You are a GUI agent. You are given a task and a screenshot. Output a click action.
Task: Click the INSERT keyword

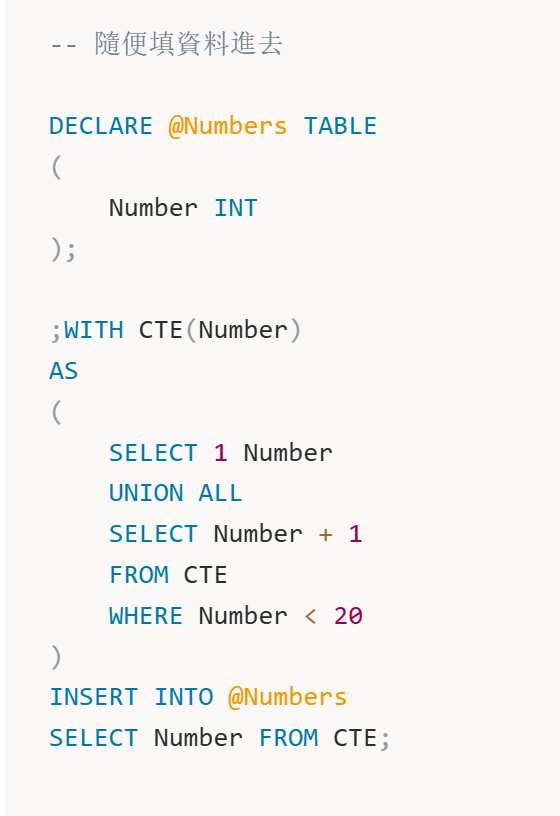click(x=94, y=697)
